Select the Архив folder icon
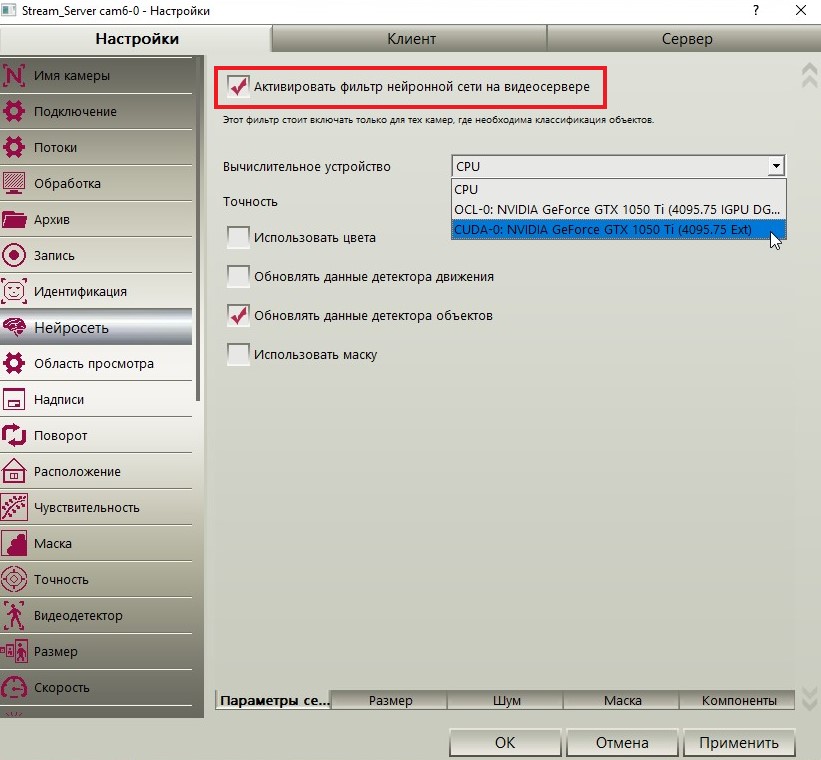Screen dimensions: 821x760 pos(14,219)
